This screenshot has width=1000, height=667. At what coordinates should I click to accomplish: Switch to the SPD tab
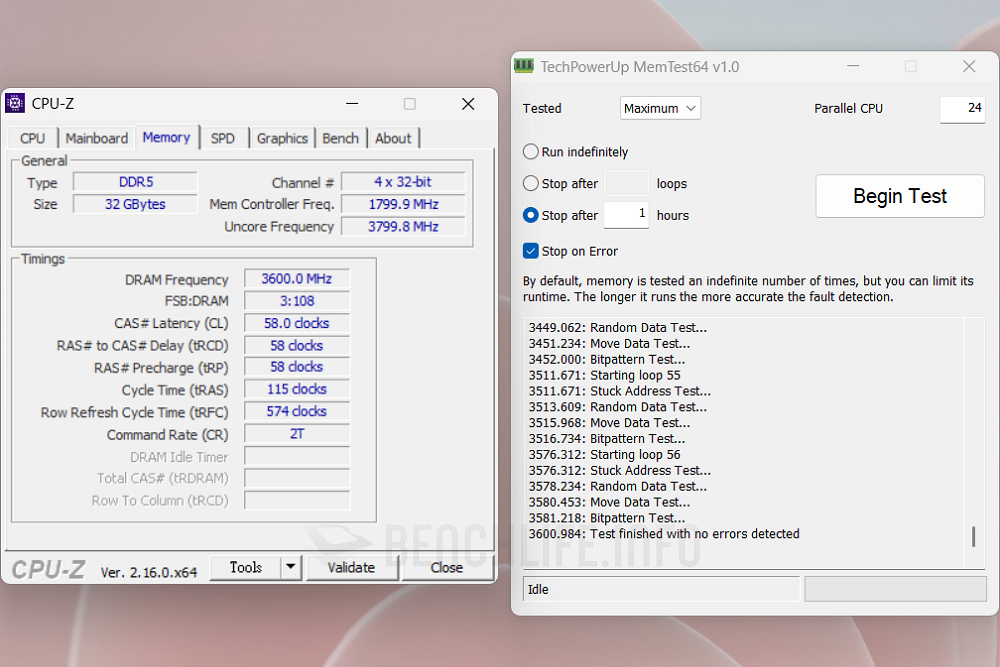223,138
